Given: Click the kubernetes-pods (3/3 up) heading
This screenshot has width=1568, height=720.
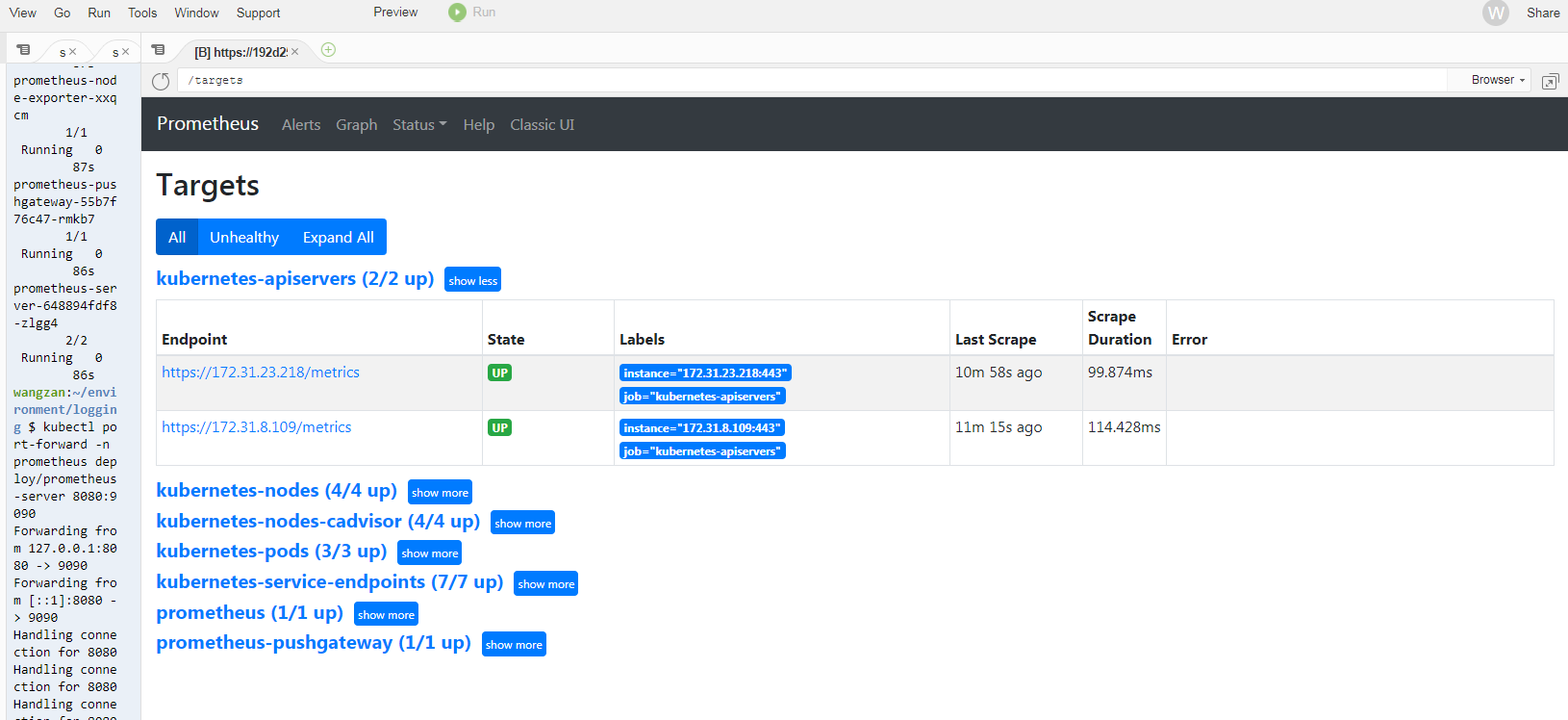Looking at the screenshot, I should [271, 552].
